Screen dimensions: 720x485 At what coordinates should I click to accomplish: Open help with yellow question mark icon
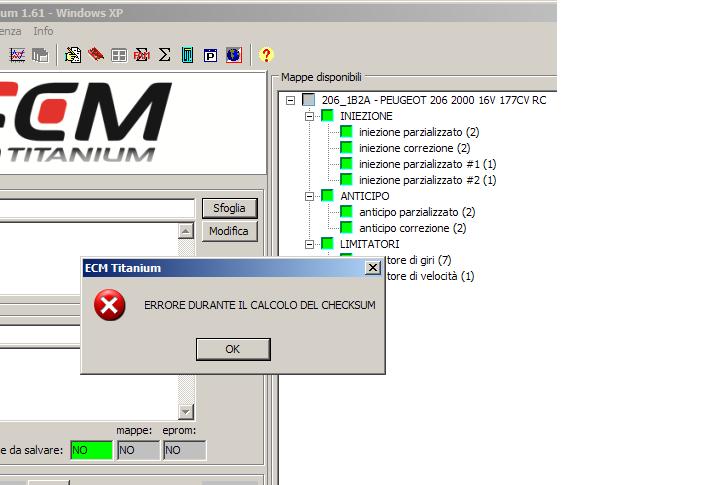pos(266,55)
